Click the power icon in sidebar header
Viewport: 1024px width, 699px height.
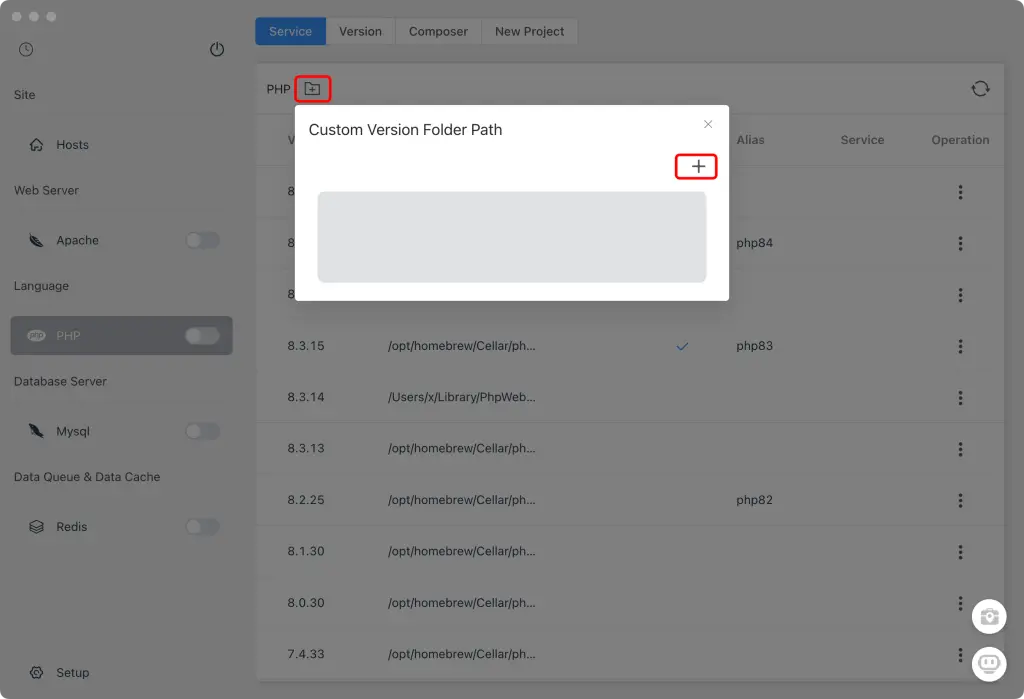(217, 50)
